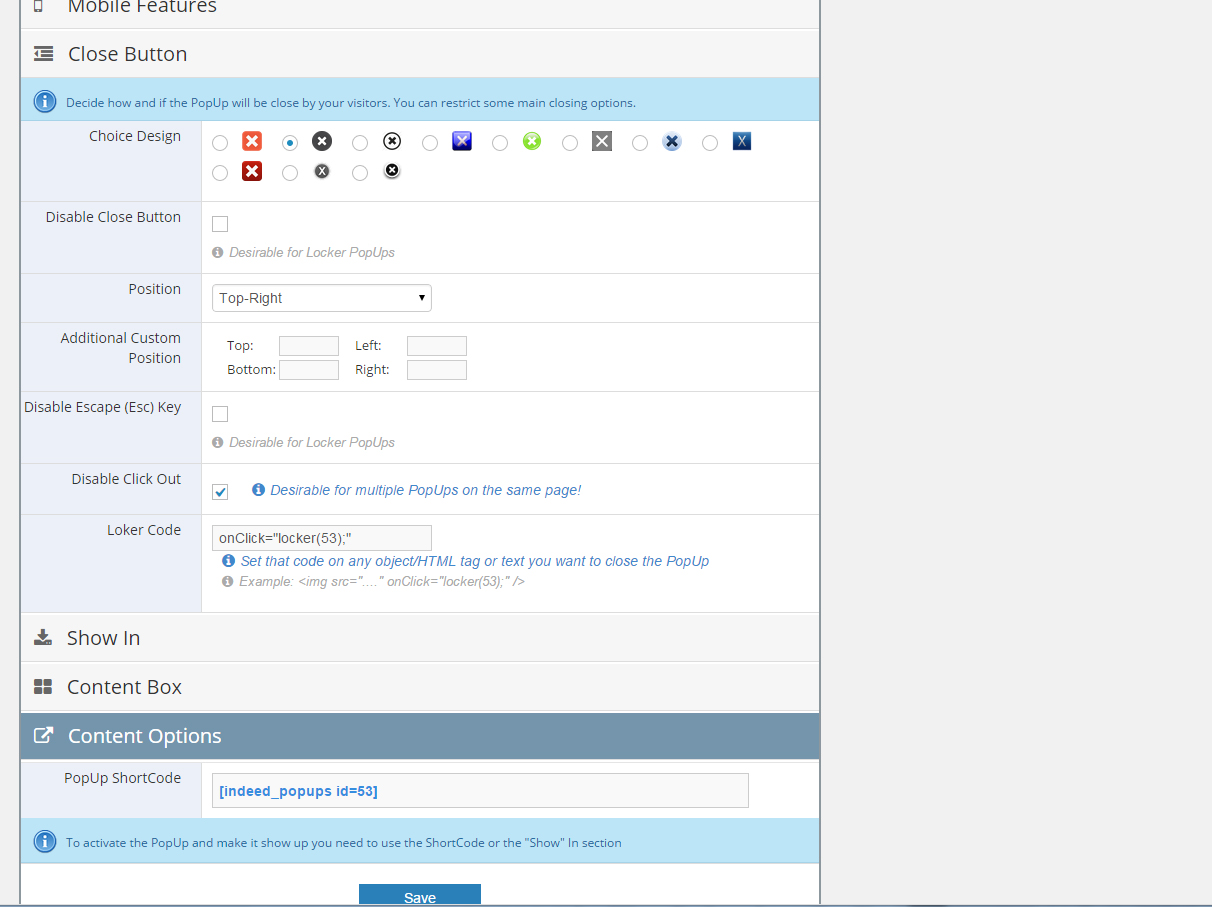Image resolution: width=1212 pixels, height=907 pixels.
Task: Collapse the Content Options section header
Action: point(144,736)
